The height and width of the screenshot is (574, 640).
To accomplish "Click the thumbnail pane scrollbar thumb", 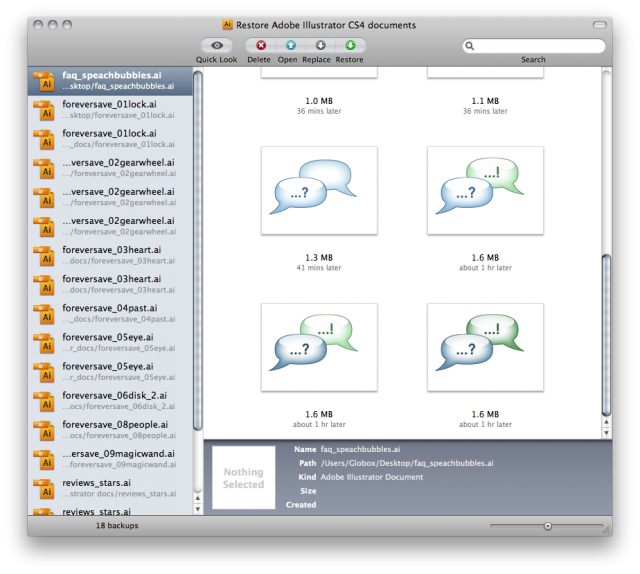I will tap(607, 335).
